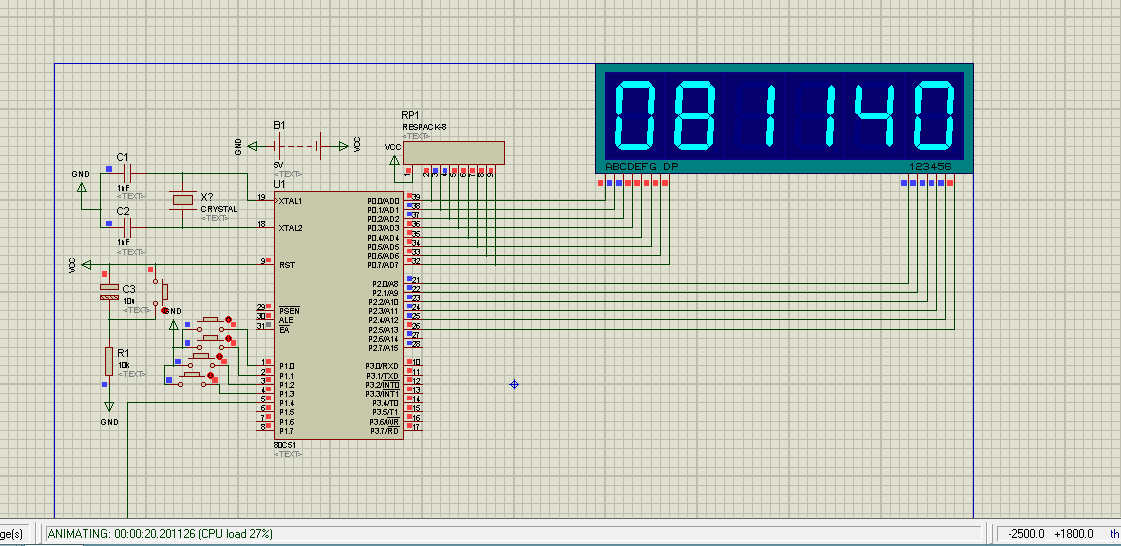Click the digit 8 on the display
The image size is (1121, 546).
(695, 116)
